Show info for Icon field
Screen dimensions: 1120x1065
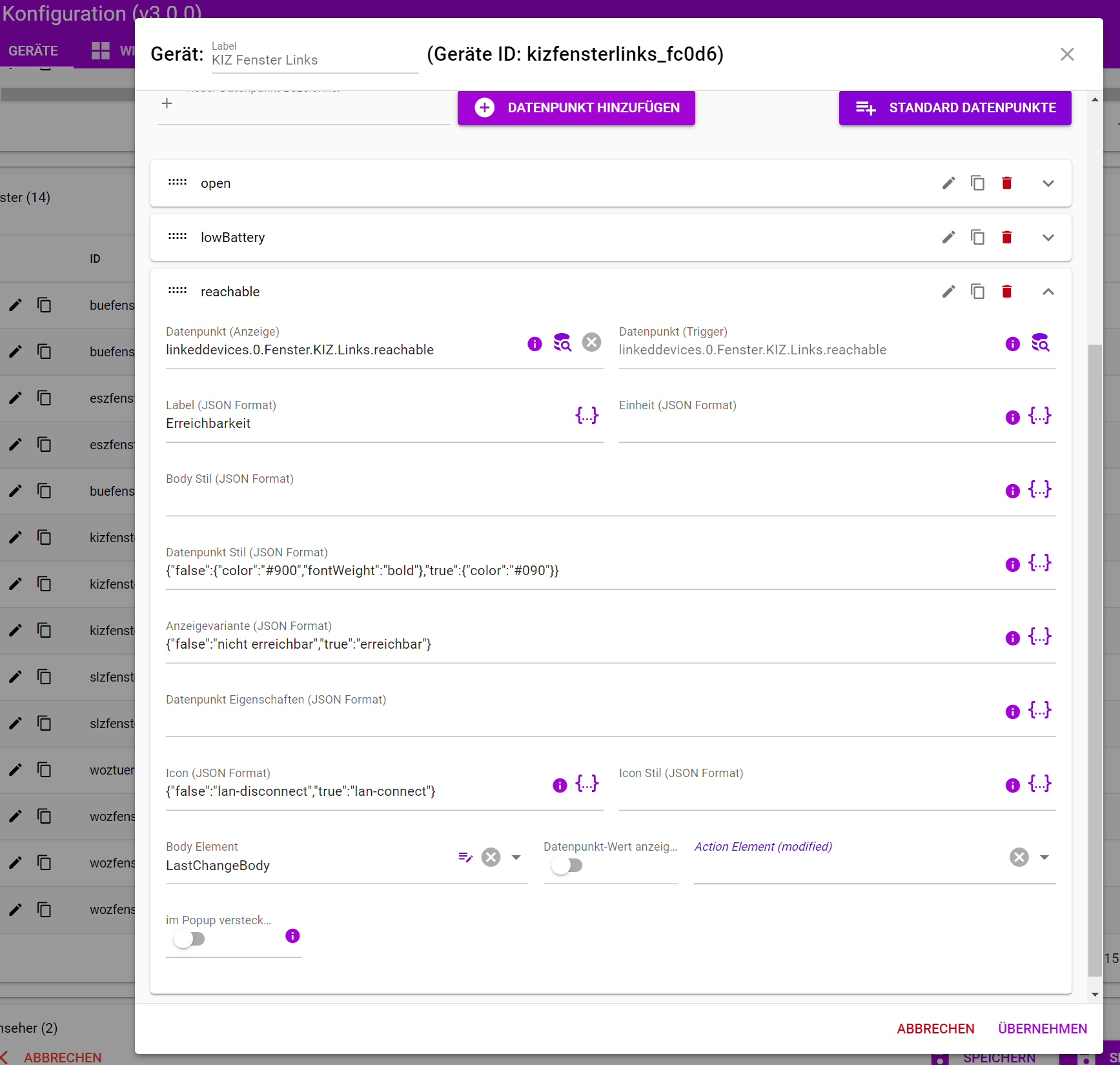click(560, 786)
